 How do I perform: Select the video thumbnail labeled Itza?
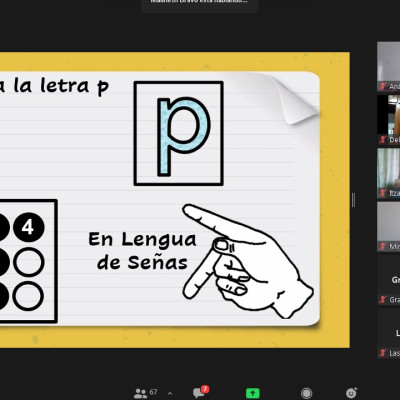pos(389,173)
